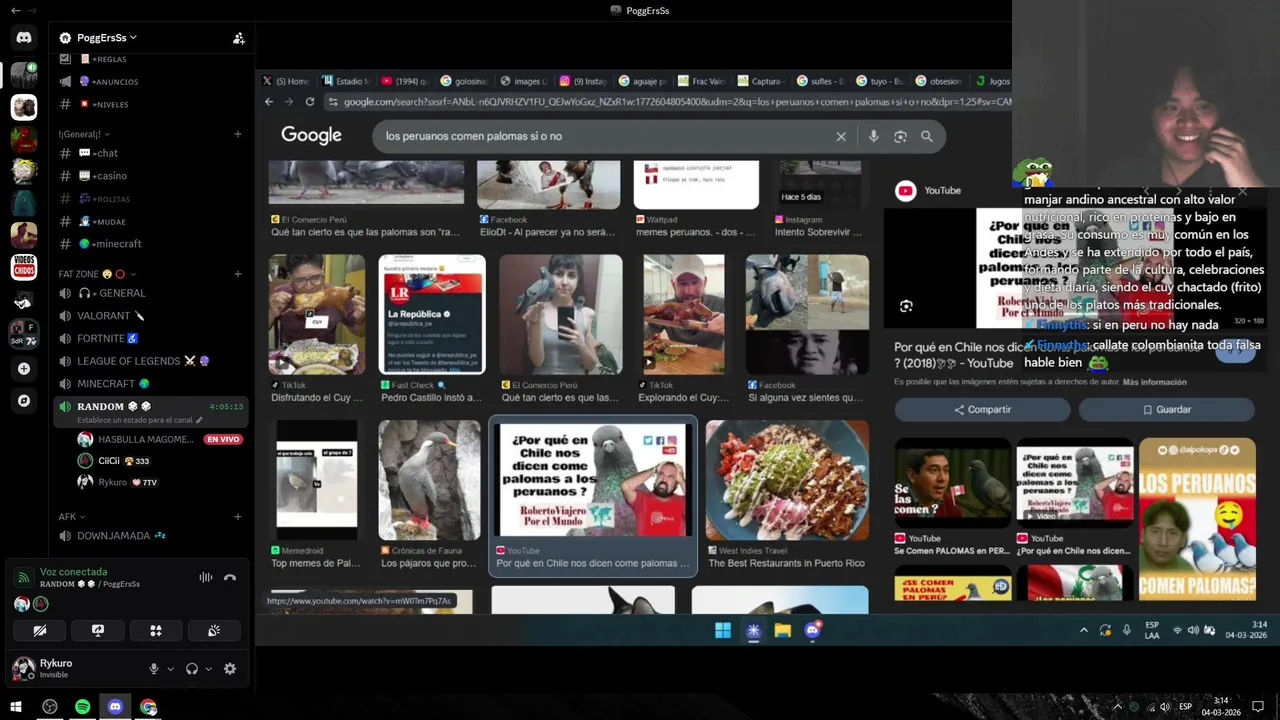Watch HASBULLA MAGOME live stream entry

[159, 439]
